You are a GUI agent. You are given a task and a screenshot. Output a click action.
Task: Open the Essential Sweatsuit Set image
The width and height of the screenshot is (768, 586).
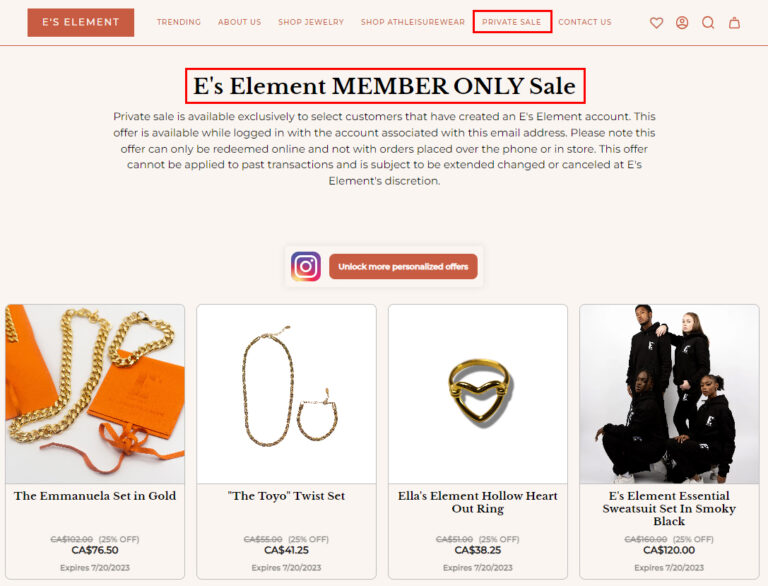point(669,394)
